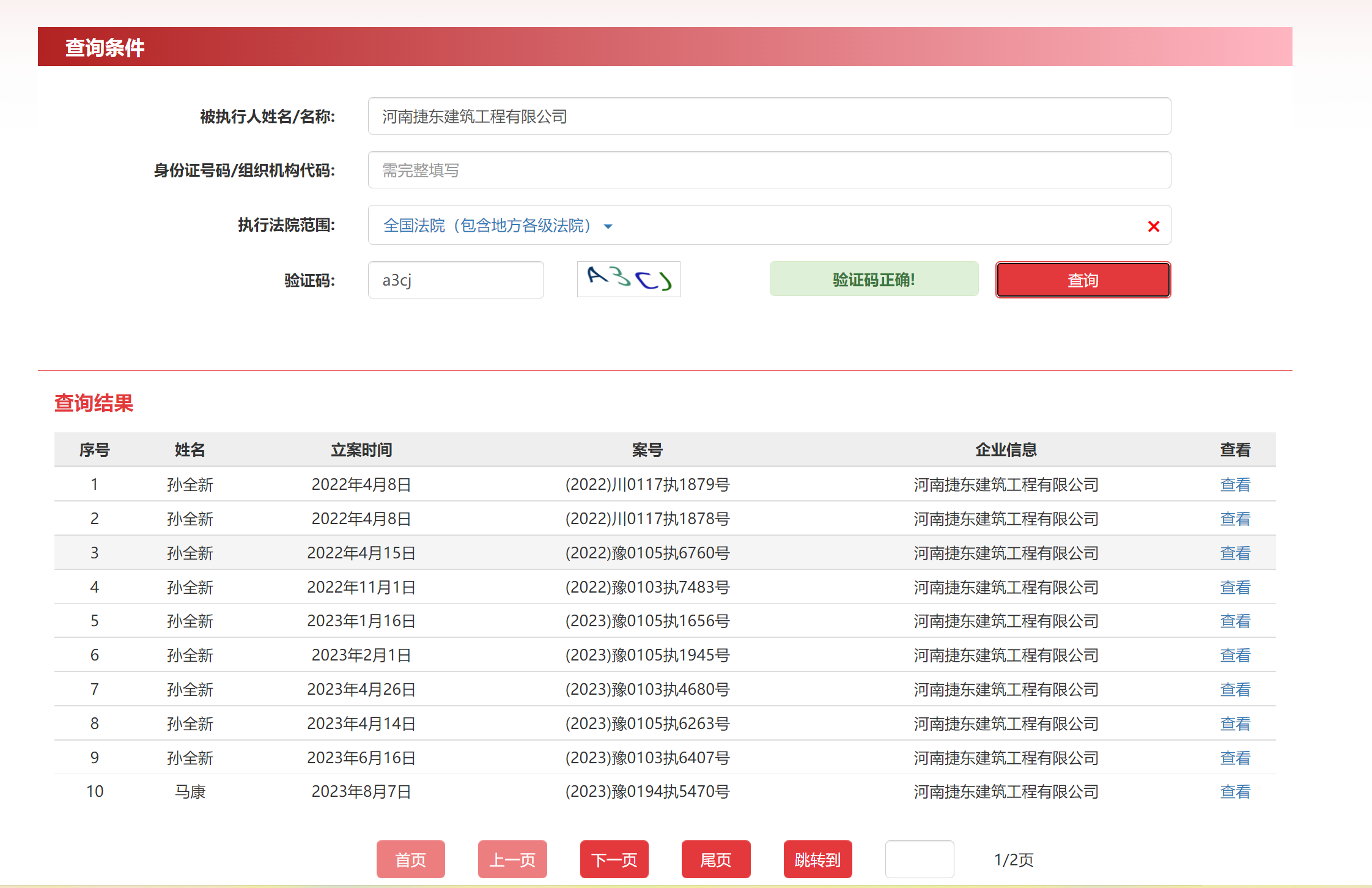1372x888 pixels.
Task: Click the 立案时间 column header
Action: click(x=361, y=450)
